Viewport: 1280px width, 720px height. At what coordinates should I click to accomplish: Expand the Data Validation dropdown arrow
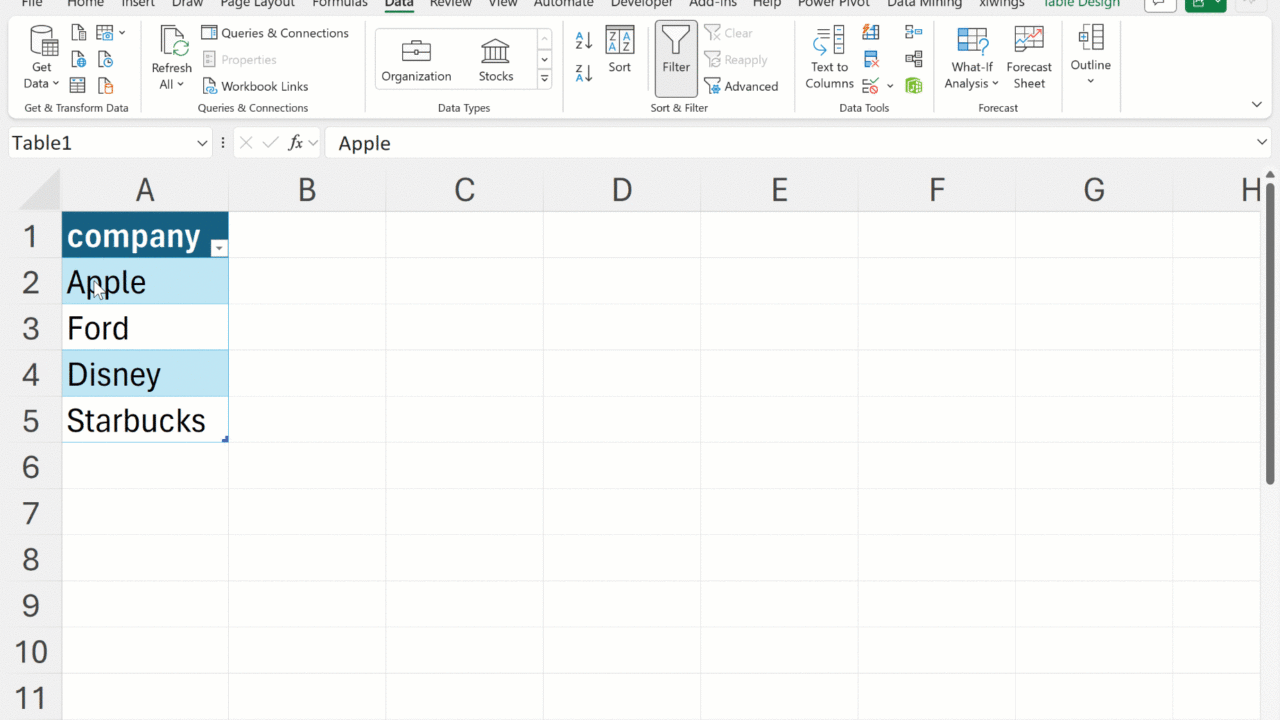pos(890,86)
